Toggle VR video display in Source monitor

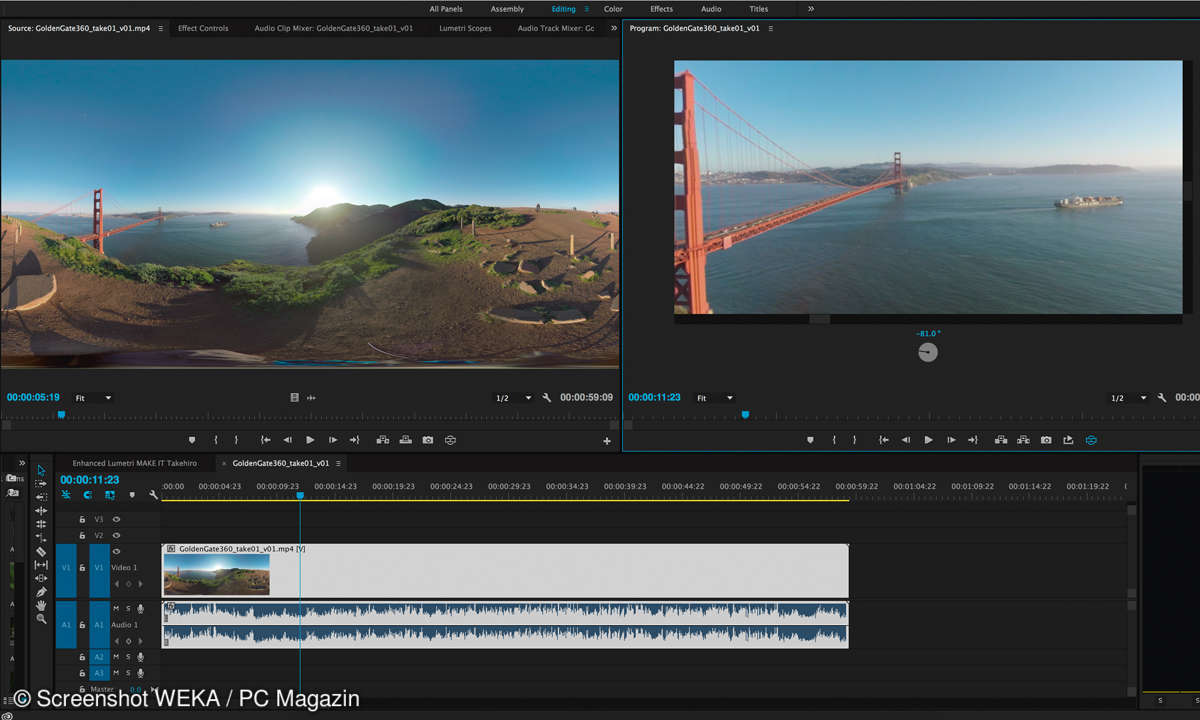coord(451,440)
